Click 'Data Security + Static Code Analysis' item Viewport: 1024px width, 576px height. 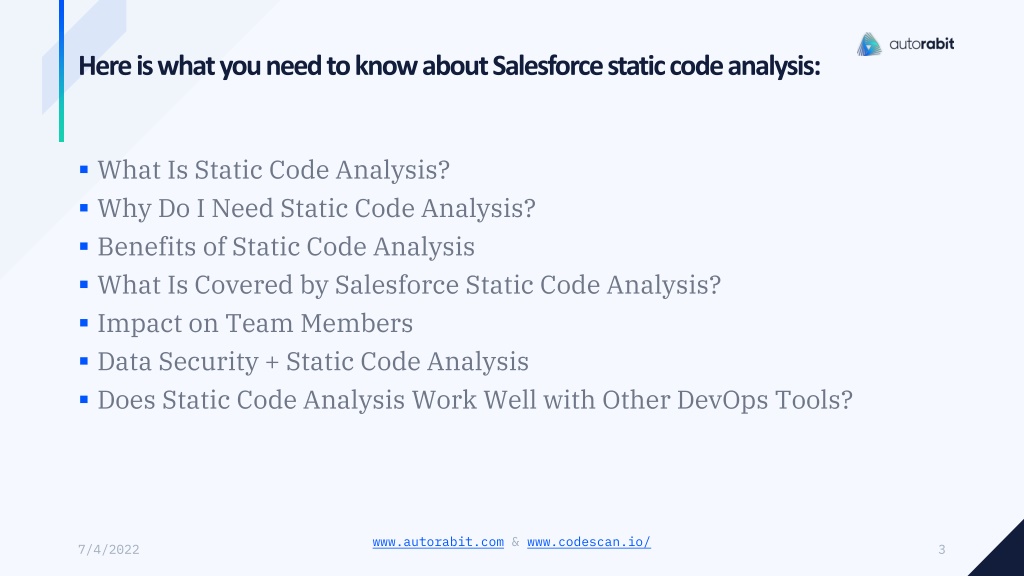pos(313,362)
